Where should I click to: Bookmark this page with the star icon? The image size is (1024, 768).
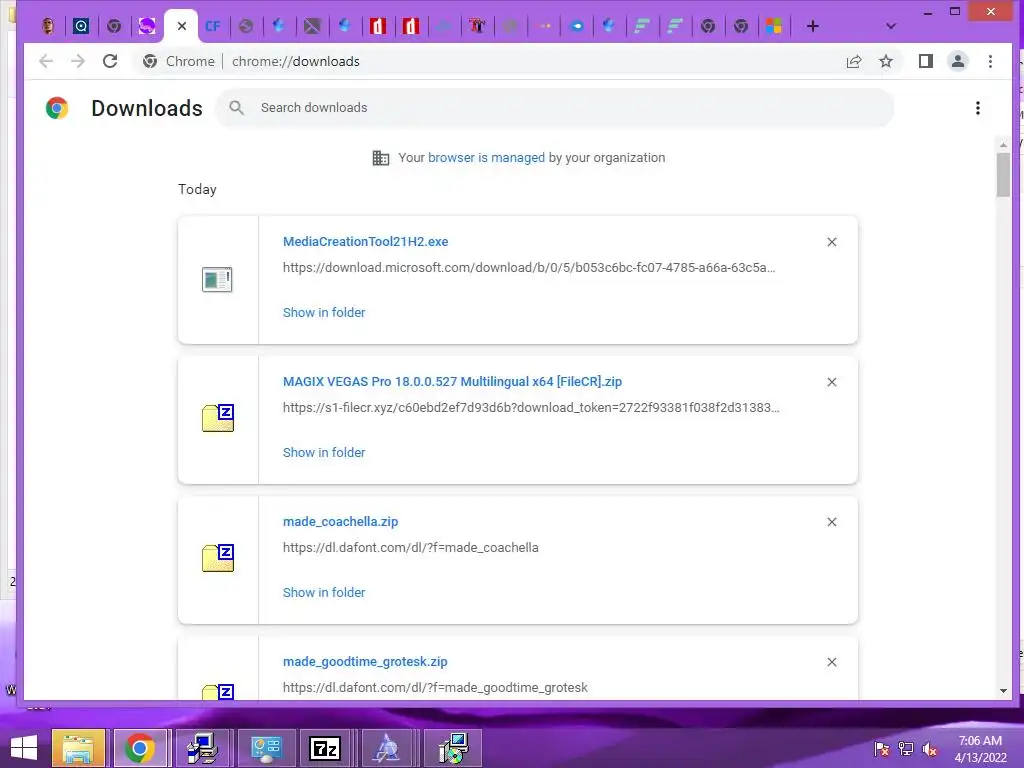point(886,61)
